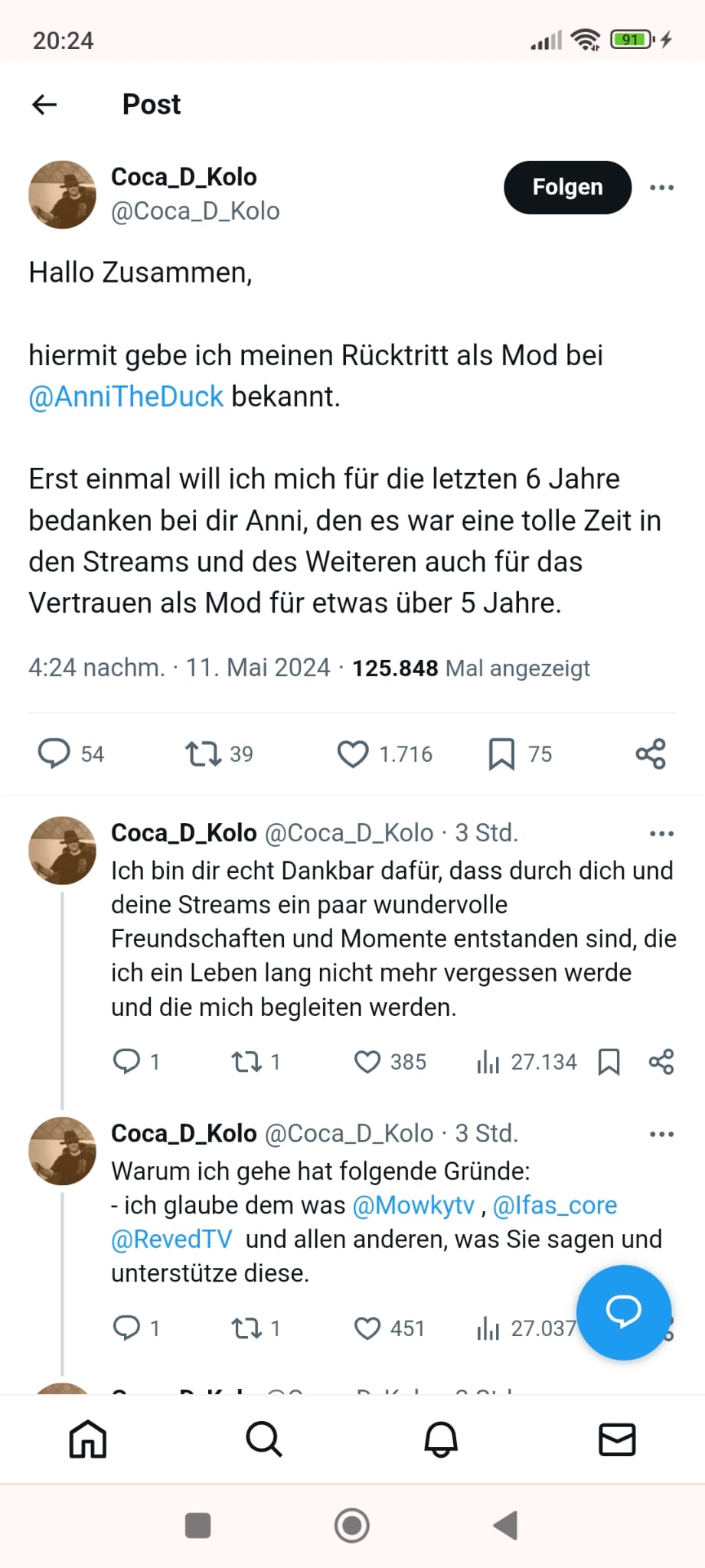Open Coca_D_Kolo's profile picture in header

tap(63, 194)
